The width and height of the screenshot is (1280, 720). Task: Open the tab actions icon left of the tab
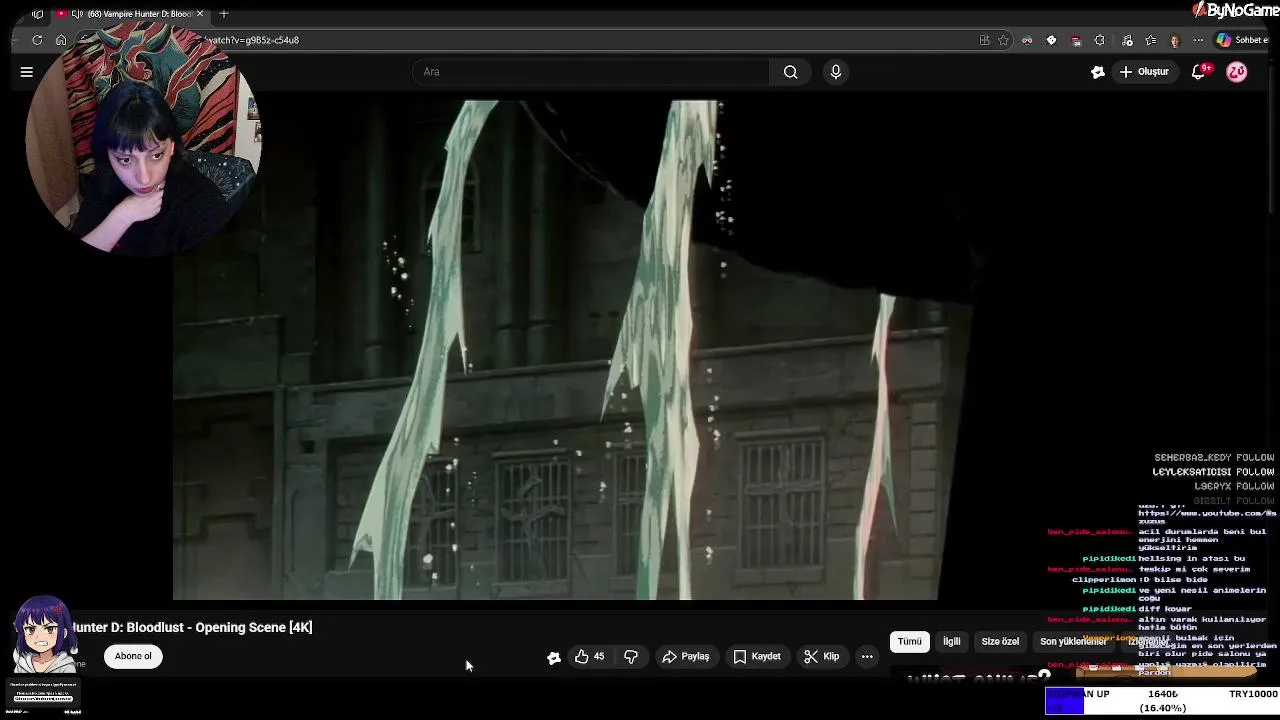coord(37,14)
